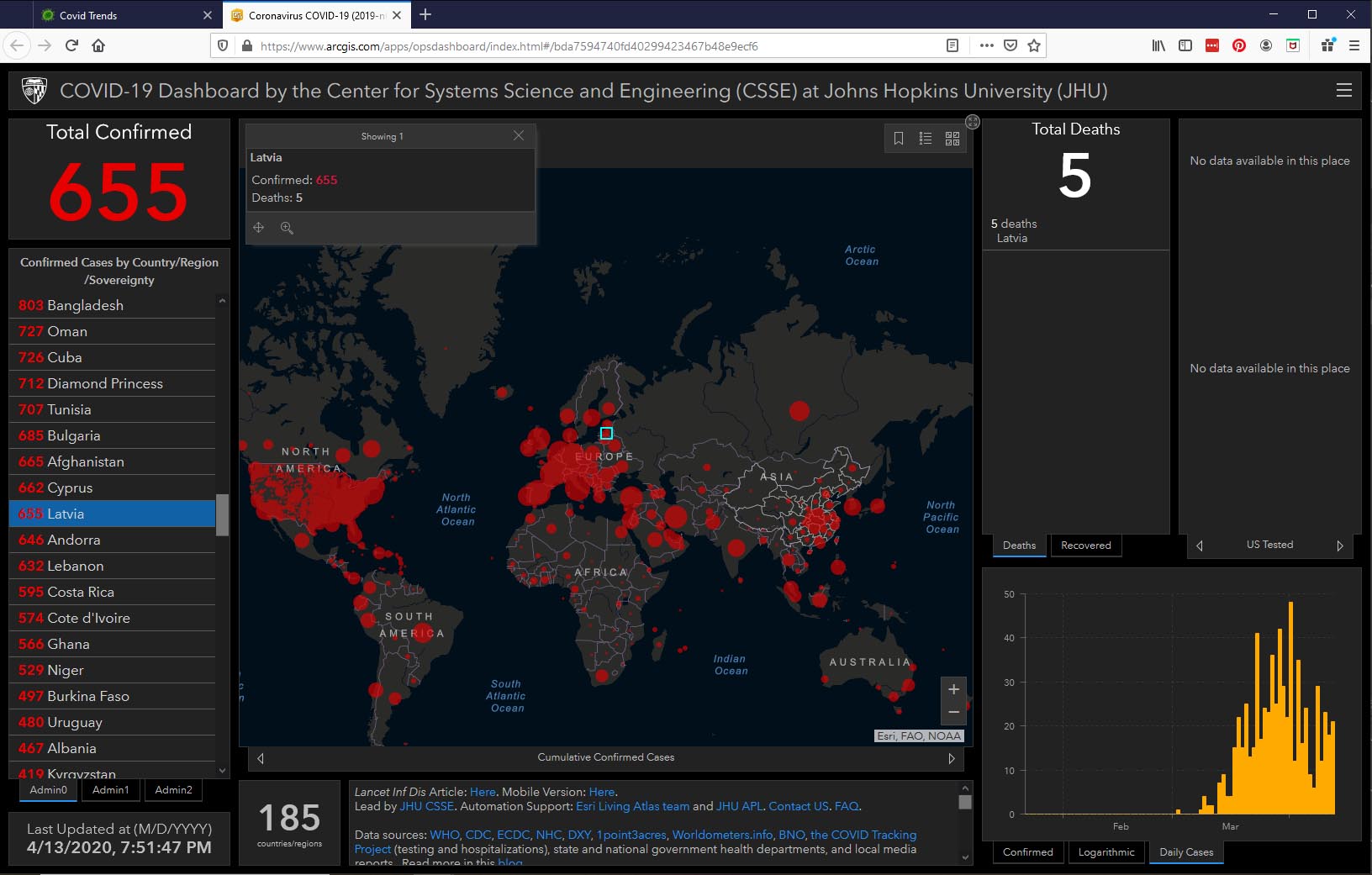Image resolution: width=1372 pixels, height=875 pixels.
Task: Toggle Firefox sidebar view
Action: tap(1185, 45)
